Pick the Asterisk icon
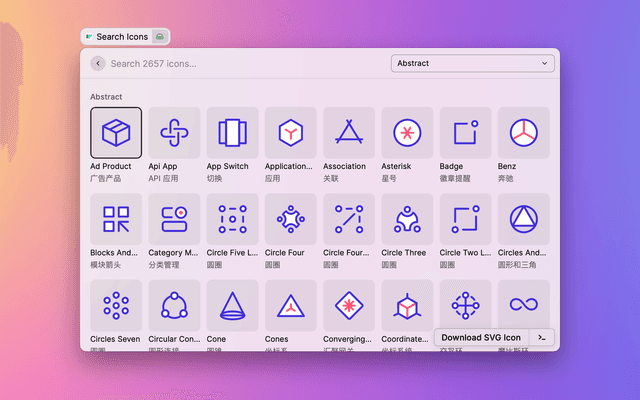Viewport: 640px width, 400px height. [x=407, y=133]
